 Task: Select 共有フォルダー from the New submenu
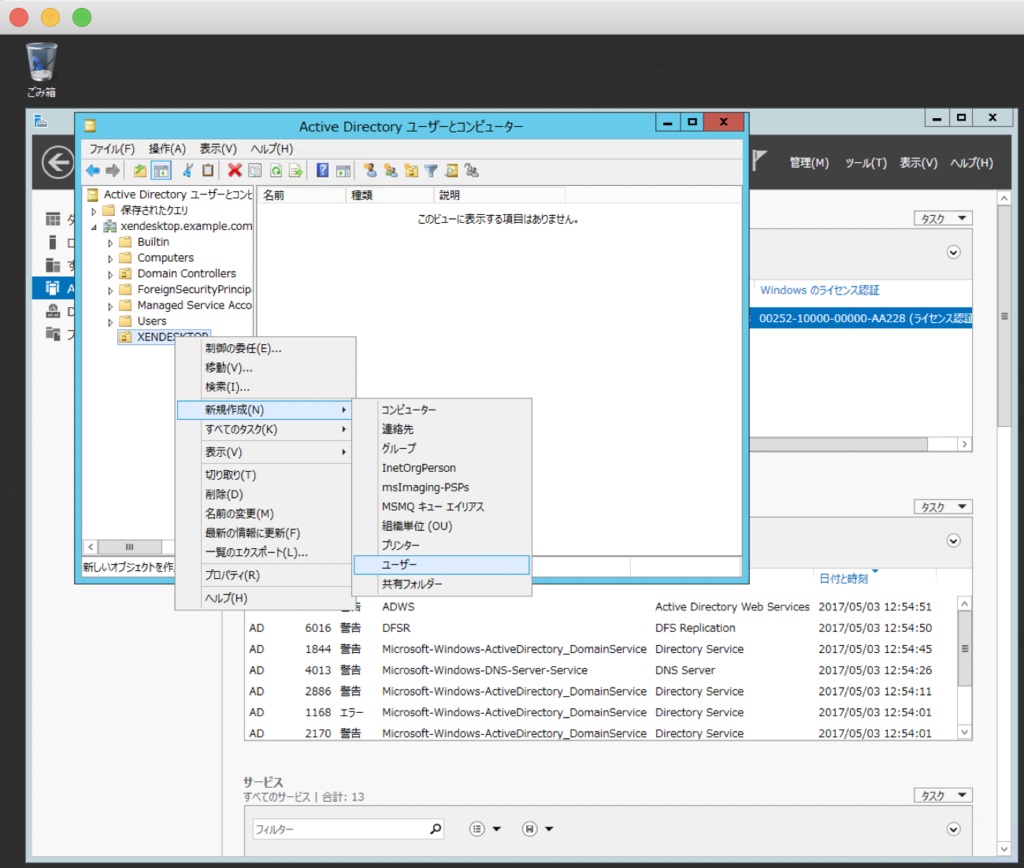coord(441,585)
